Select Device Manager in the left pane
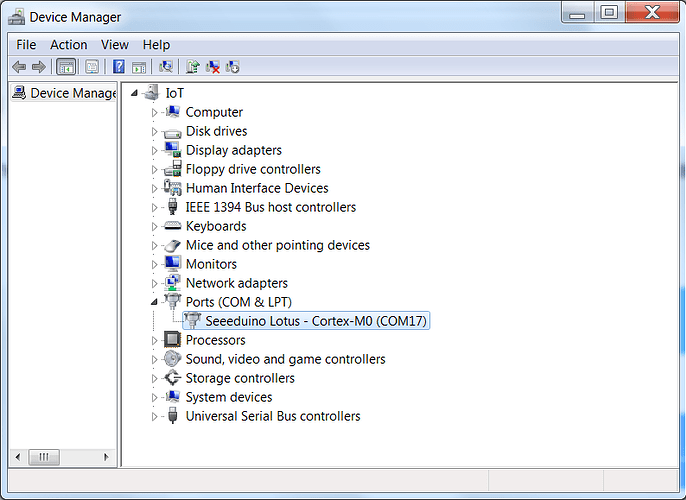The height and width of the screenshot is (500, 686). tap(73, 93)
